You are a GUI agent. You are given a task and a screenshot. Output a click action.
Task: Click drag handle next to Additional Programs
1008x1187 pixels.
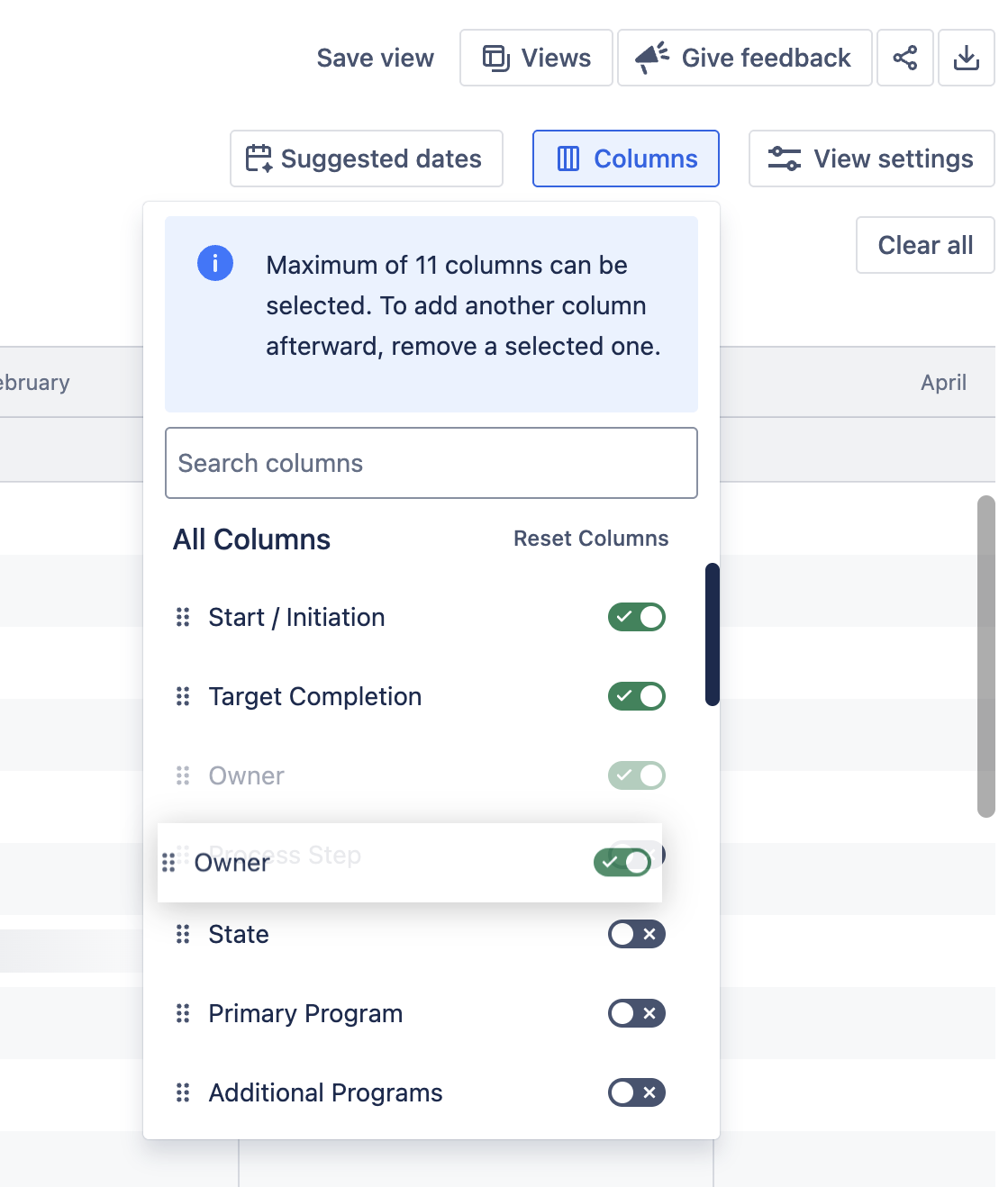pyautogui.click(x=183, y=1092)
